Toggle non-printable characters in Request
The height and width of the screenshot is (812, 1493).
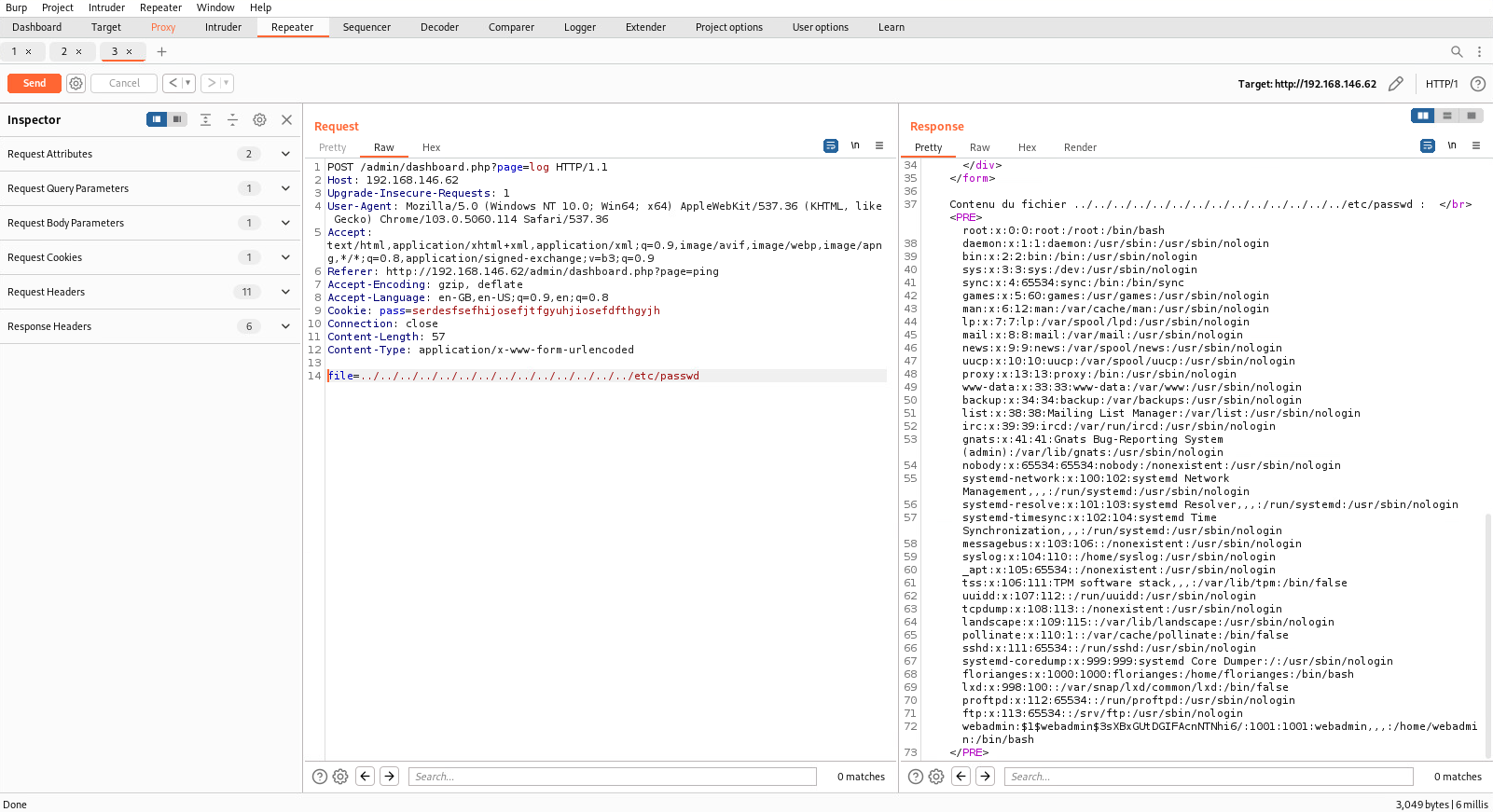tap(855, 145)
